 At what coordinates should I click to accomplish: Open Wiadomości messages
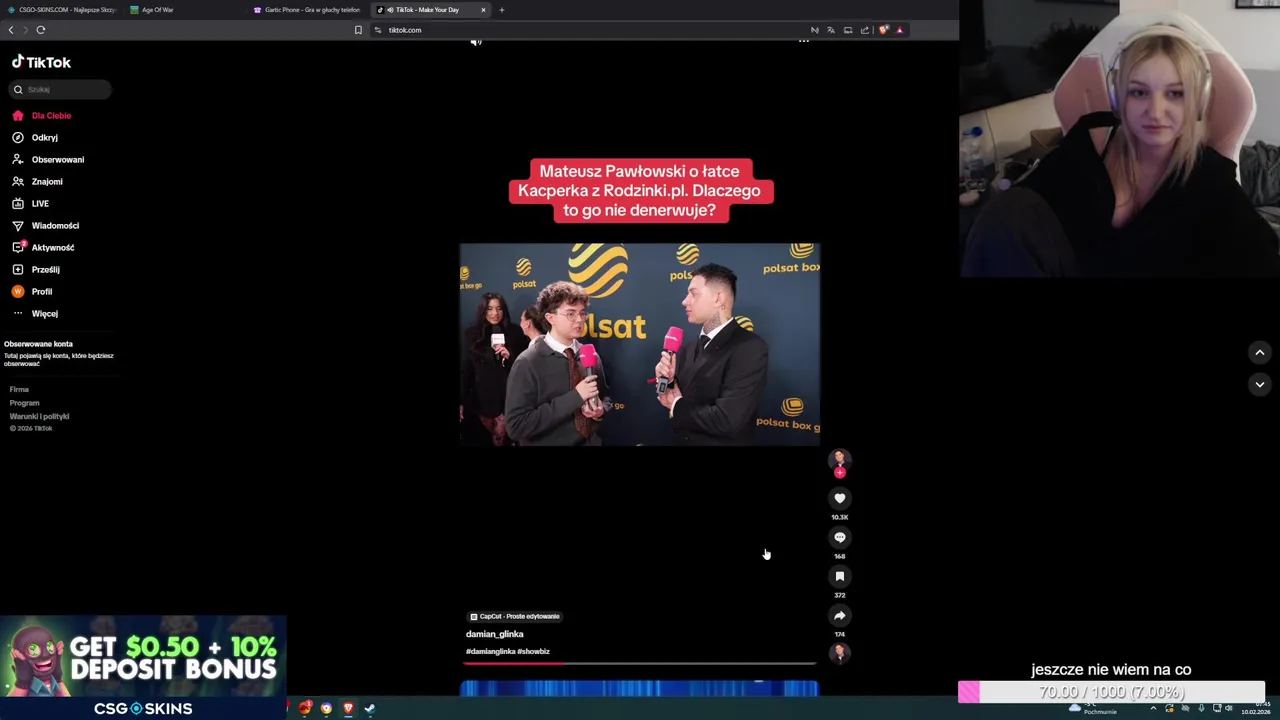(x=46, y=225)
